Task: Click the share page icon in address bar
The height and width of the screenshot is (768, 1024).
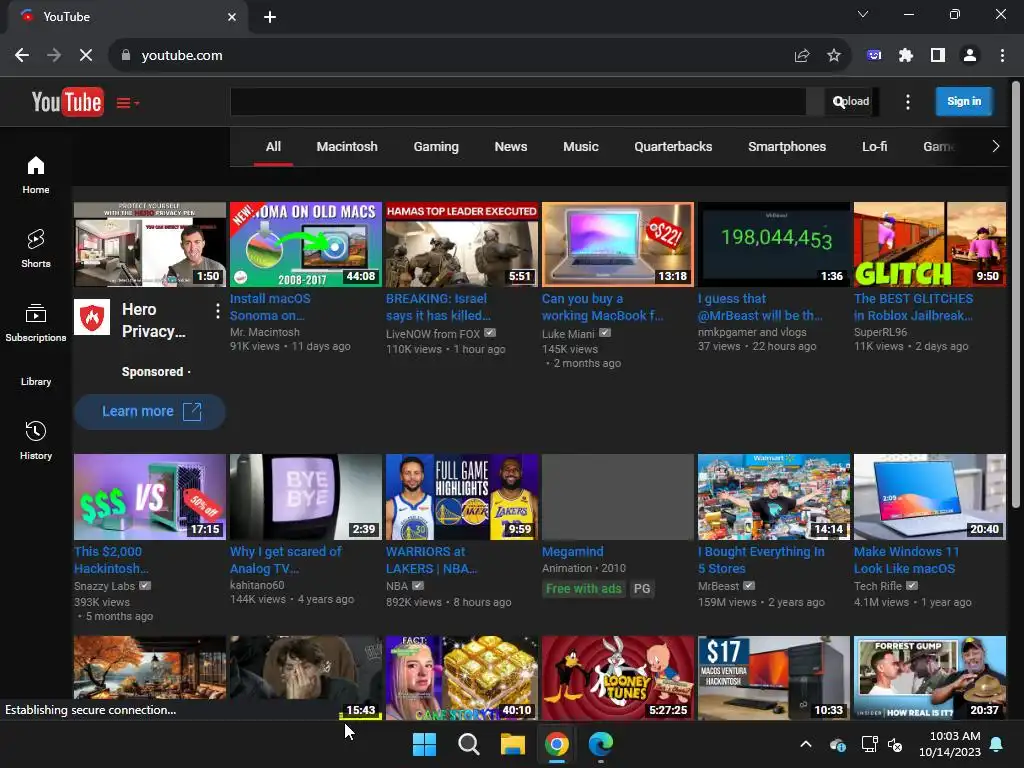Action: pos(802,56)
